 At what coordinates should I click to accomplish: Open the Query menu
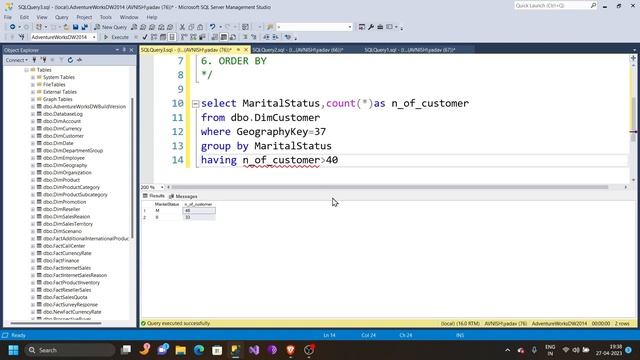(62, 17)
